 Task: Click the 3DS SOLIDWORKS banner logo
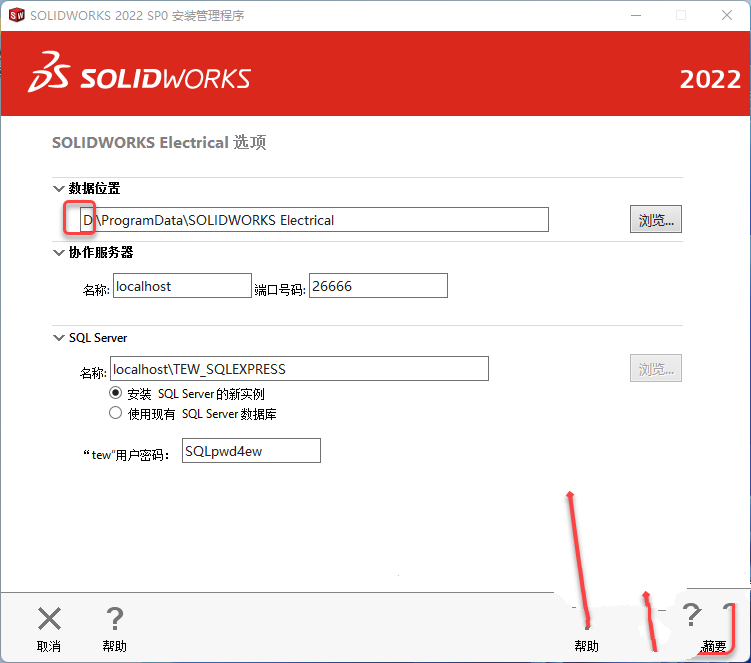click(x=139, y=73)
